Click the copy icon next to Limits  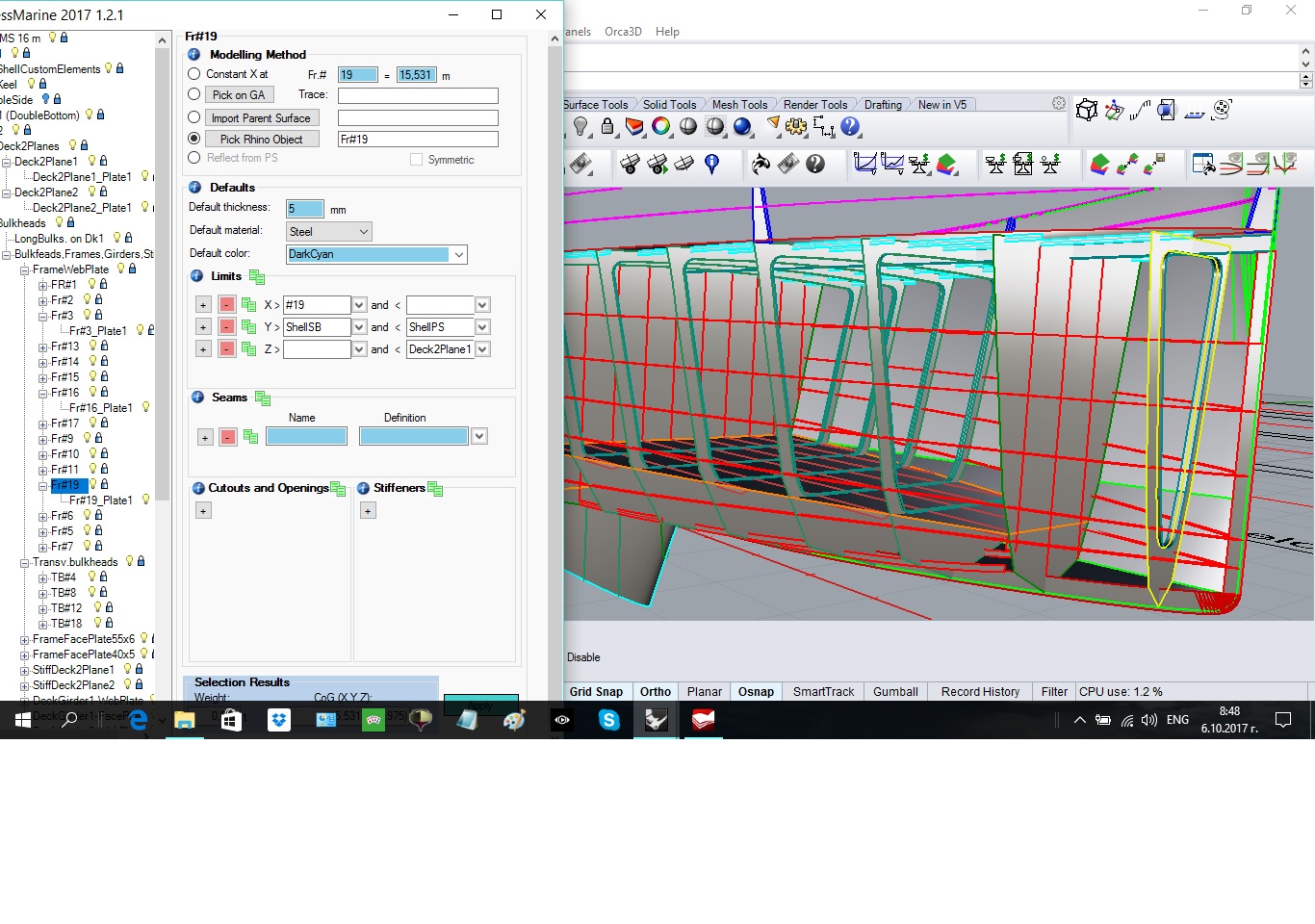pos(257,277)
